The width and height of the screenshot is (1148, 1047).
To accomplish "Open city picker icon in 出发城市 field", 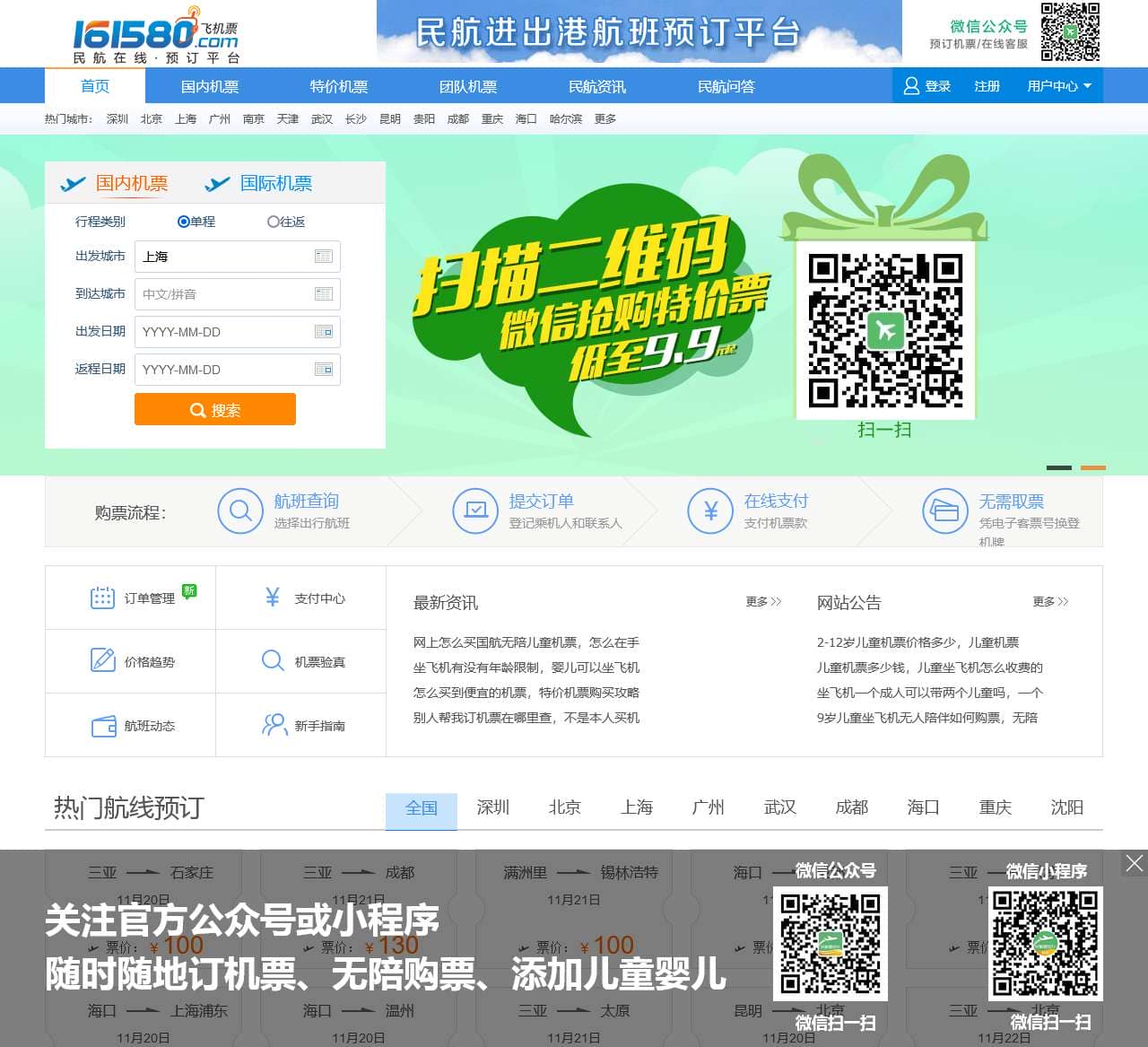I will 324,257.
